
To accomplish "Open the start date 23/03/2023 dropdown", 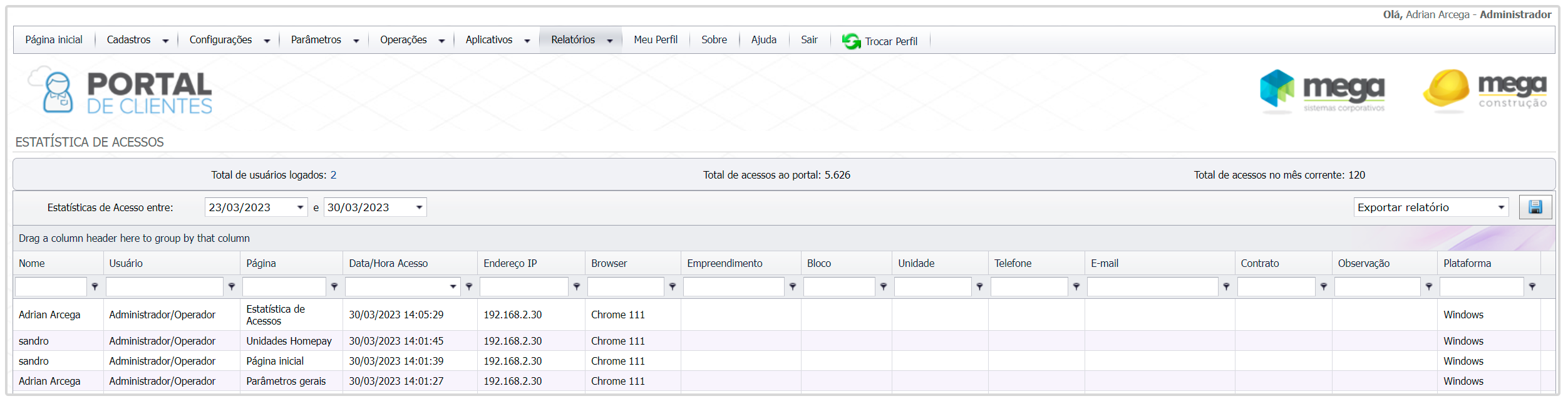I will (300, 207).
